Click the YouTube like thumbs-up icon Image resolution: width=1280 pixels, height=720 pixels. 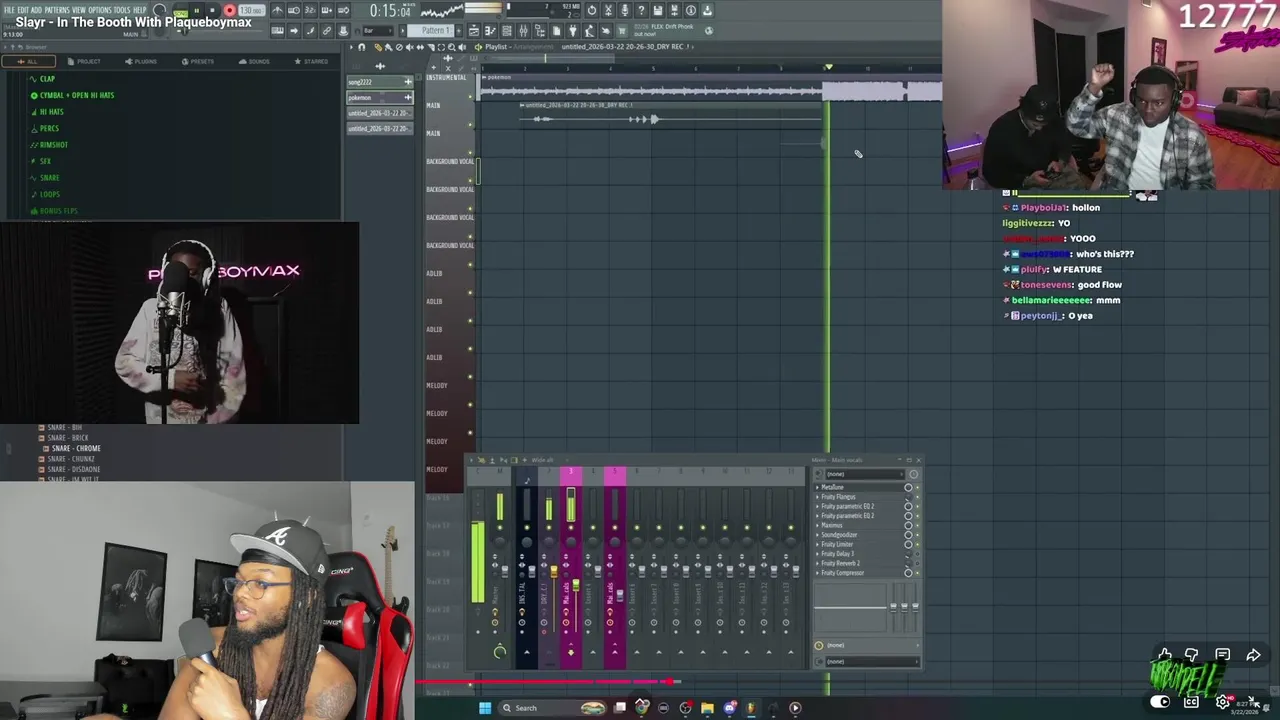1165,655
